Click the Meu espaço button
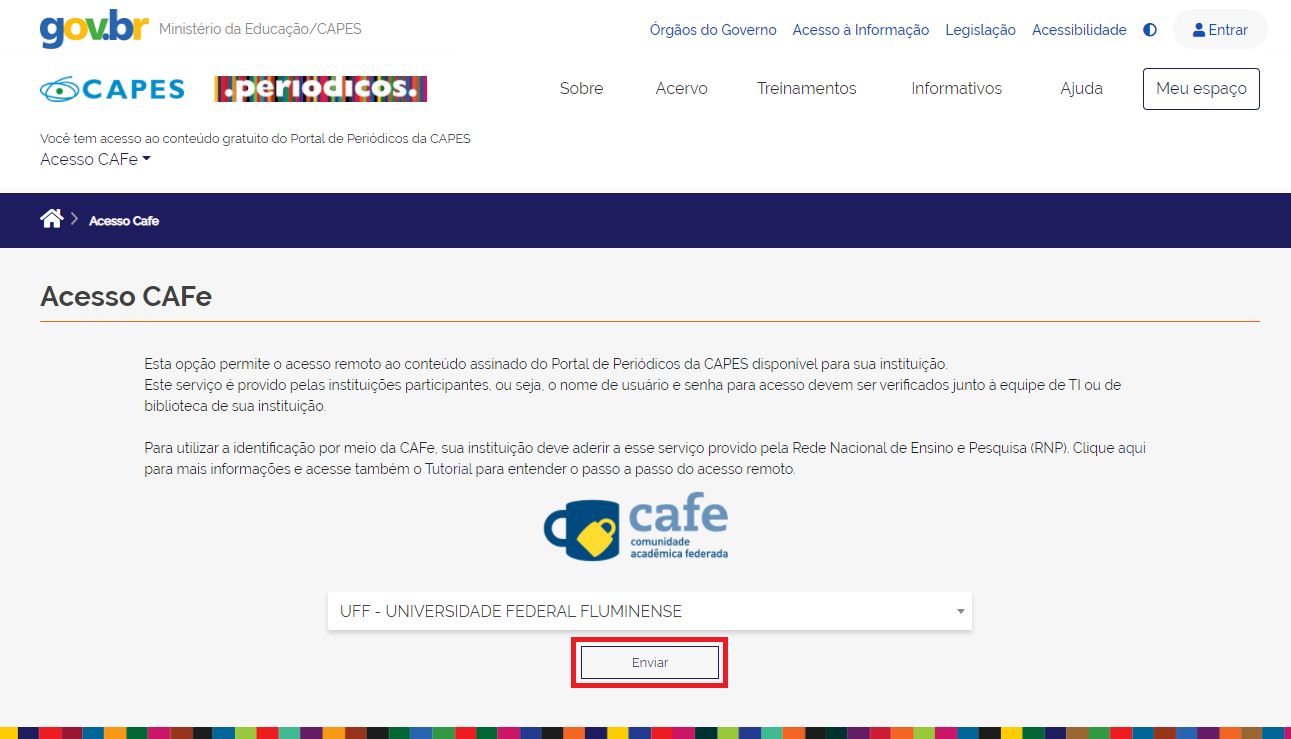This screenshot has width=1291, height=739. [1200, 88]
